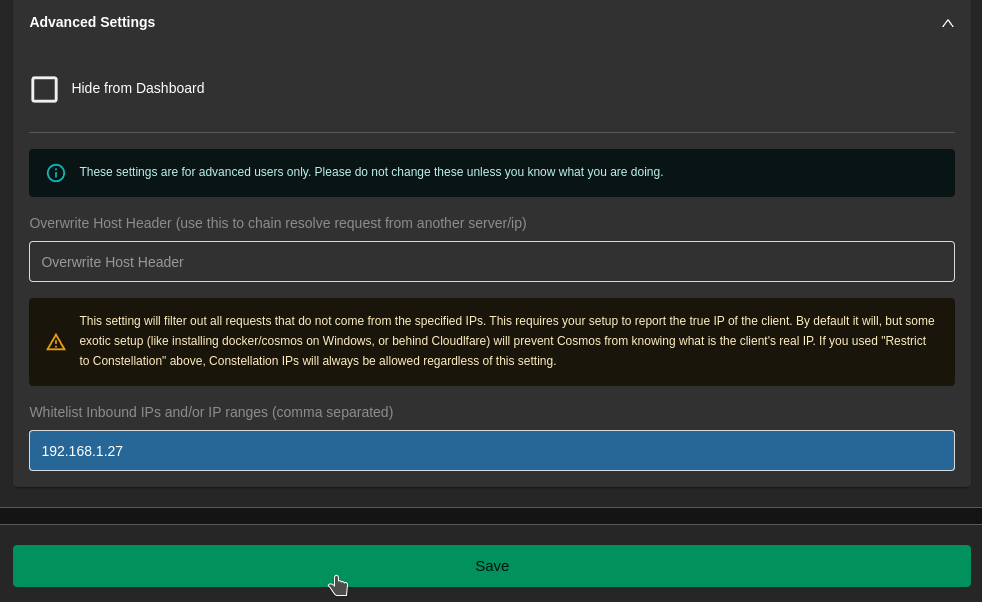The image size is (982, 602).
Task: Toggle the Hide from Dashboard checkbox
Action: pyautogui.click(x=44, y=89)
